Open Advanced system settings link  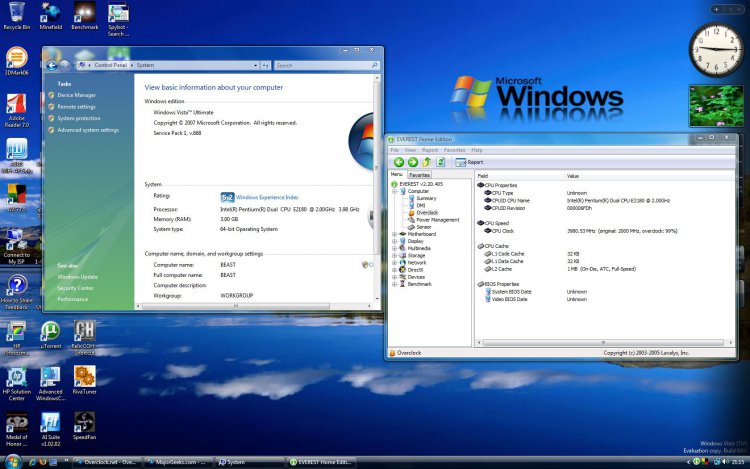[x=88, y=130]
